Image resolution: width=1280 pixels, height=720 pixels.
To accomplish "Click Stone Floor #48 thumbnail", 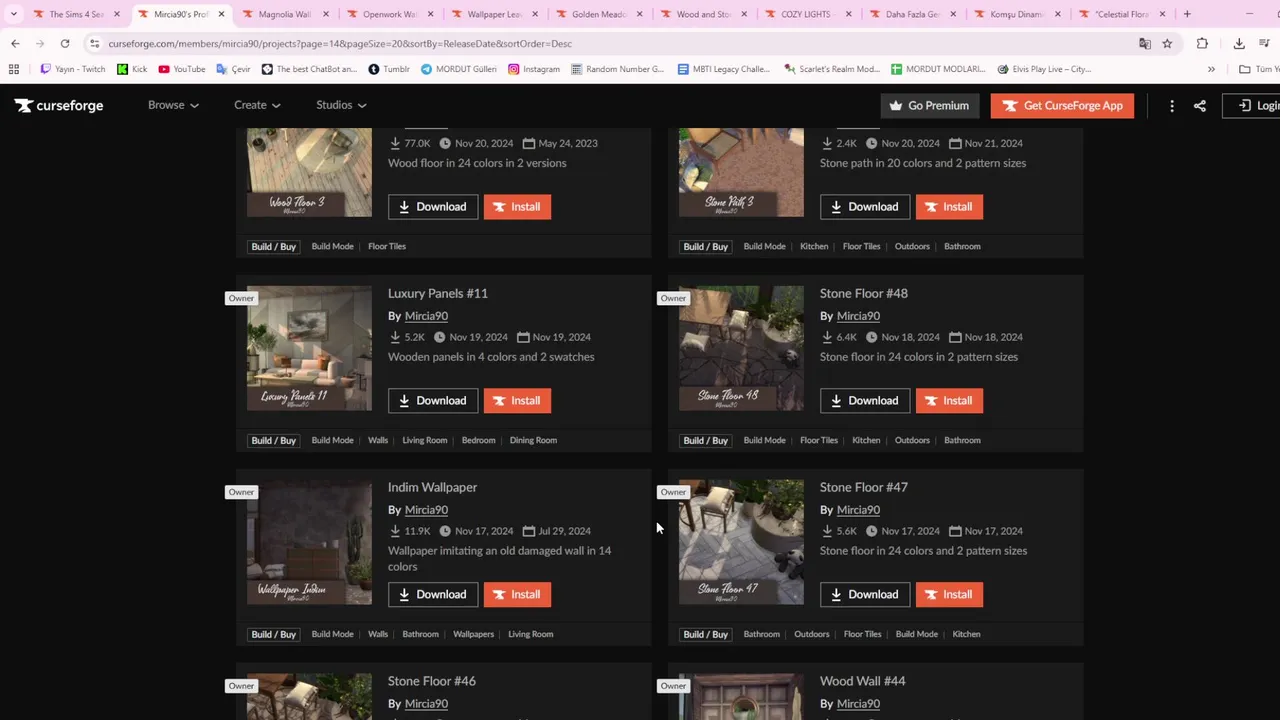I will tap(741, 348).
